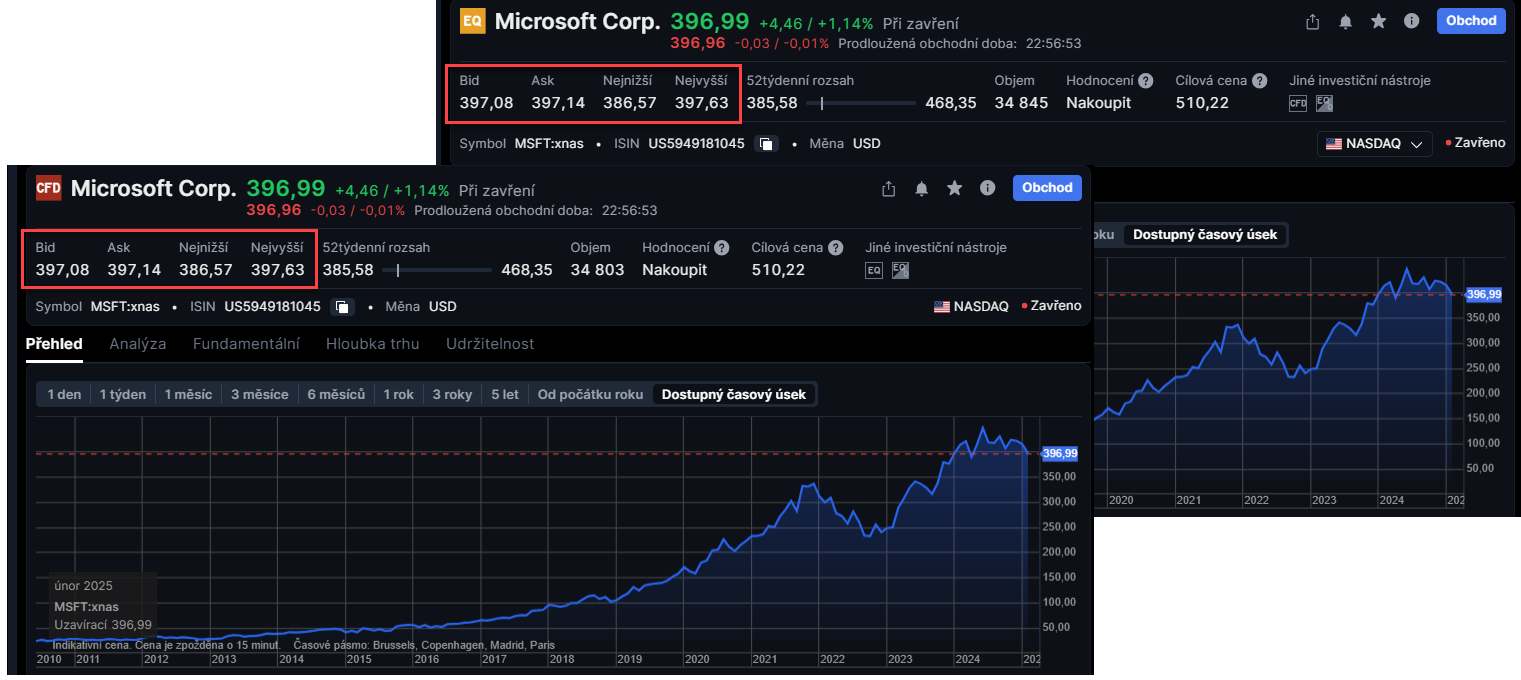Add to favorites via star in CFD window
The height and width of the screenshot is (680, 1521).
click(955, 188)
